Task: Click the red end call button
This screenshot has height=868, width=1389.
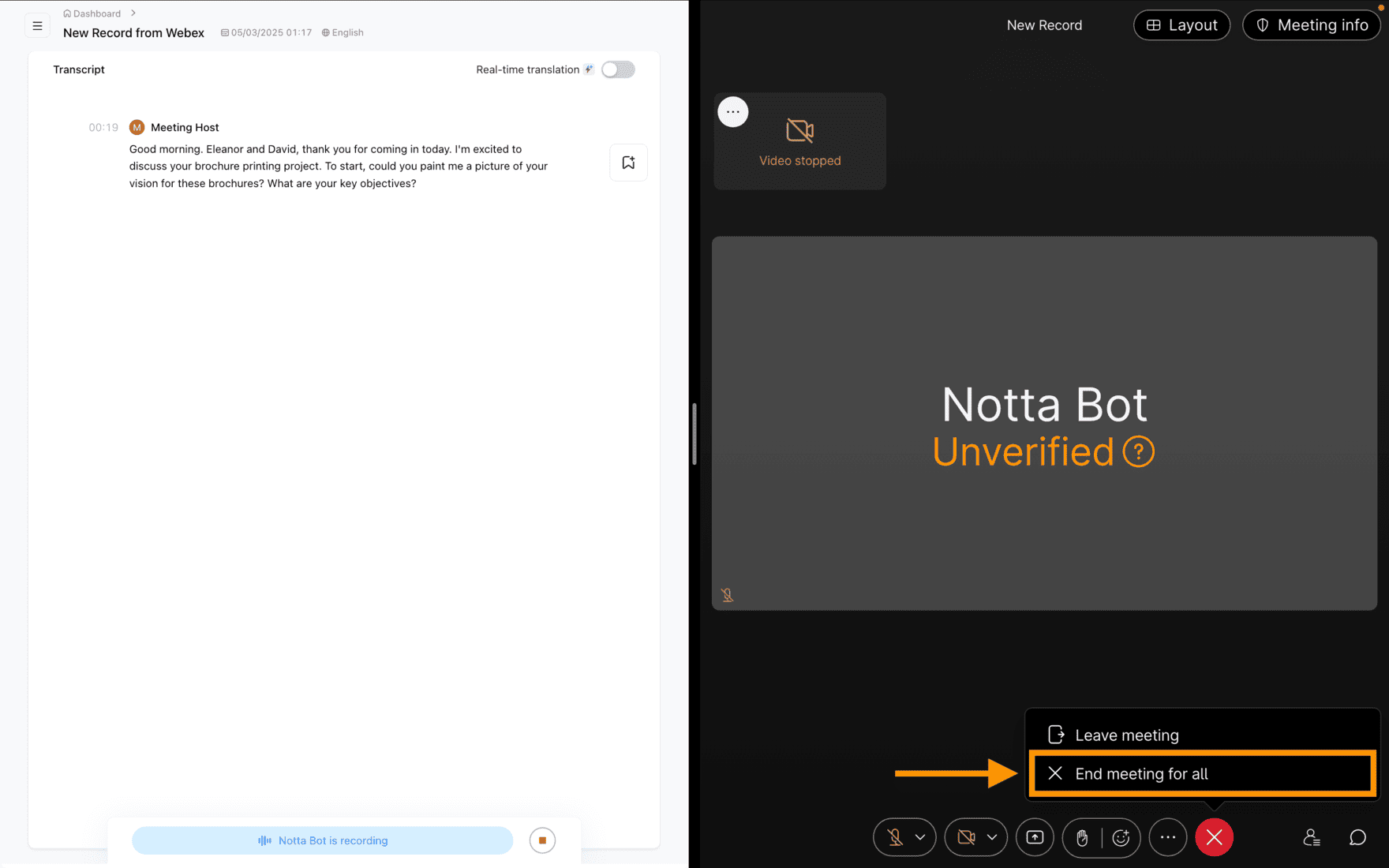Action: coord(1215,837)
